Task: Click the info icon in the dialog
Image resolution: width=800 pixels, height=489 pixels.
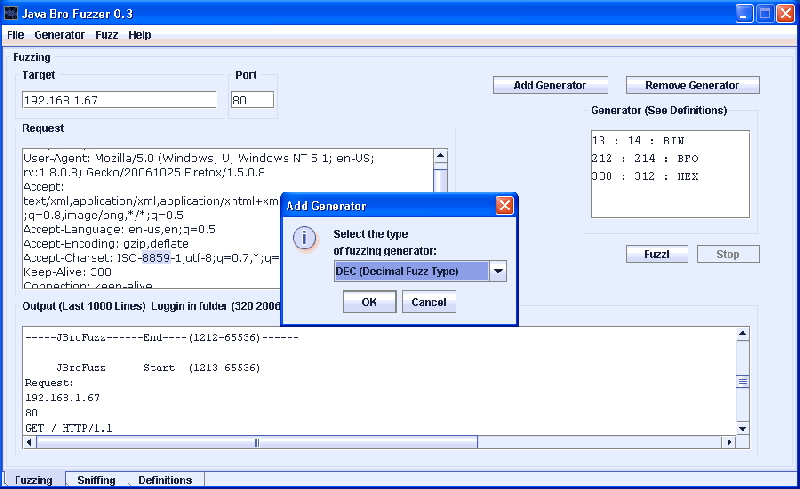Action: [x=305, y=238]
